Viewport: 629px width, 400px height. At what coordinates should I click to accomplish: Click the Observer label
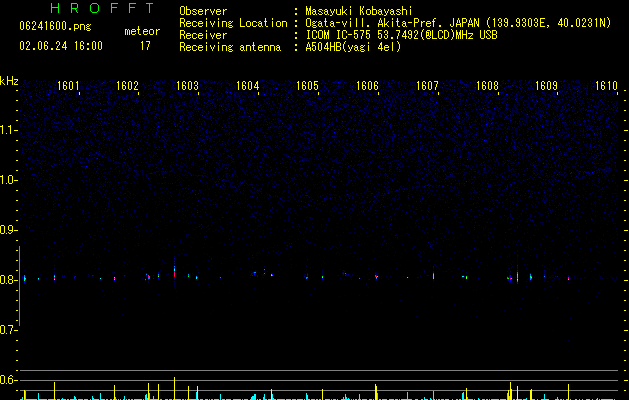(x=203, y=11)
